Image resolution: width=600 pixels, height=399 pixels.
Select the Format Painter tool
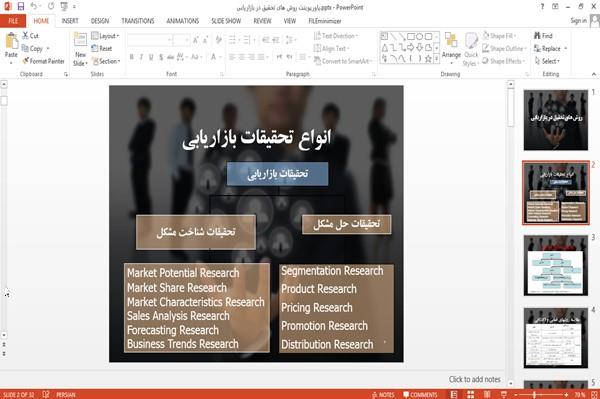[x=43, y=61]
